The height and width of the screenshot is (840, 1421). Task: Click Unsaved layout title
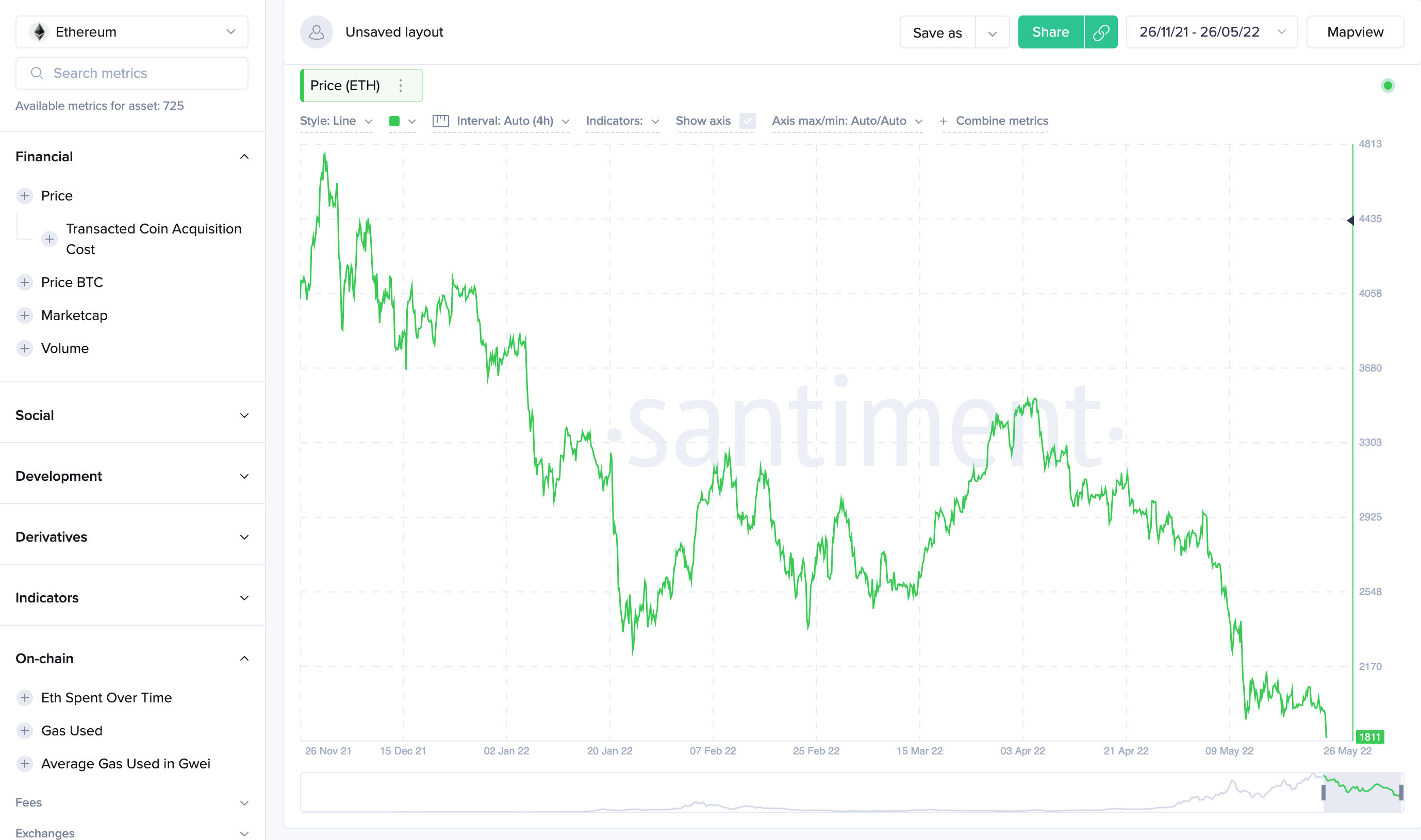pyautogui.click(x=394, y=32)
